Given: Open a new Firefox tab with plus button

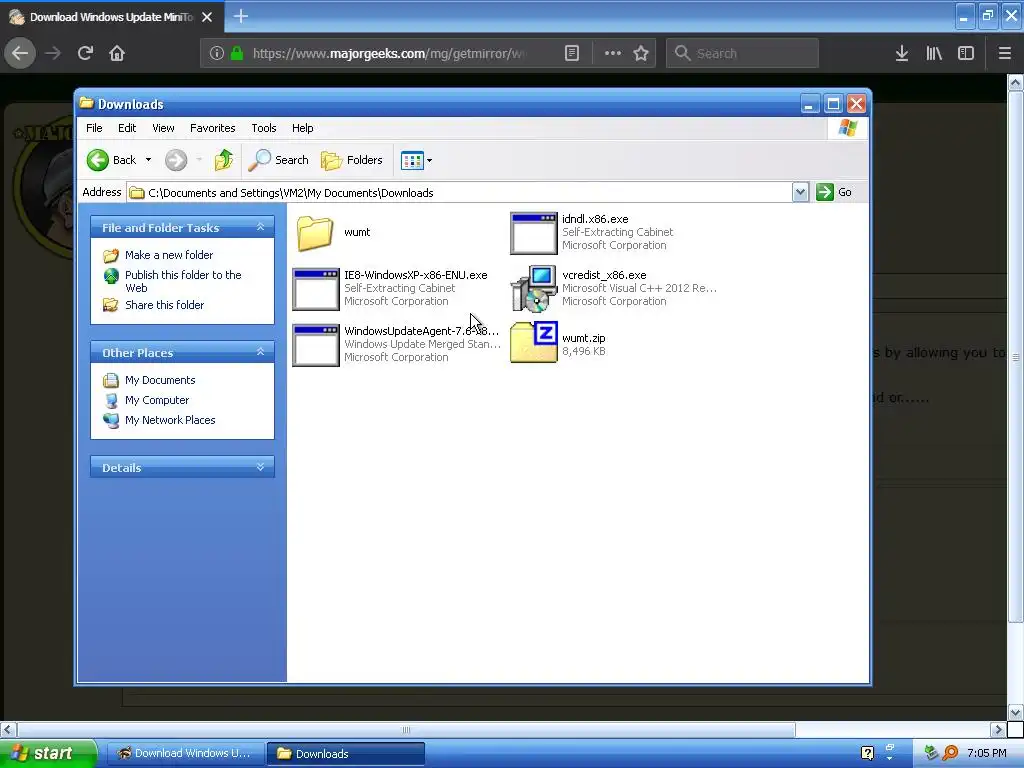Looking at the screenshot, I should [x=240, y=16].
